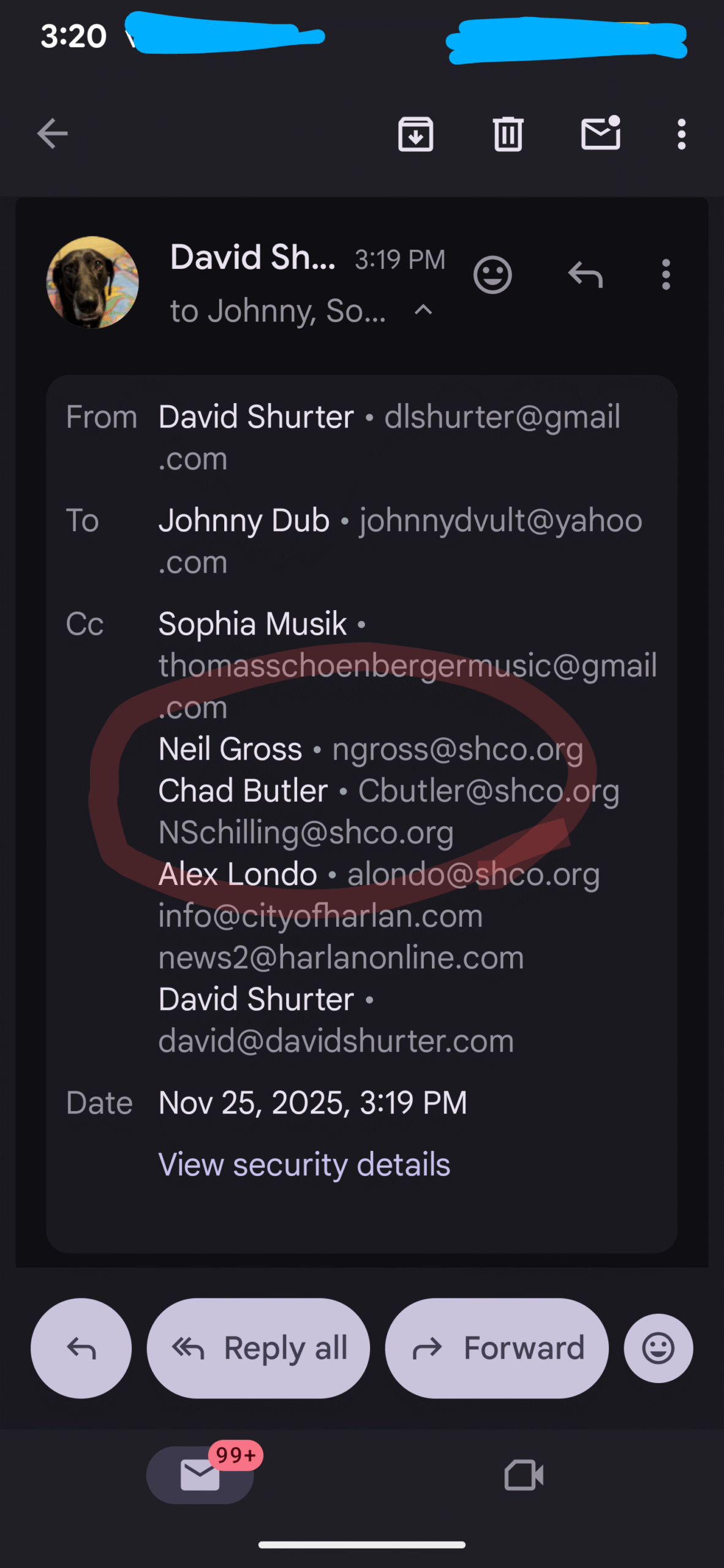Switch to the Mail tab
Image resolution: width=724 pixels, height=1568 pixels.
[200, 1474]
